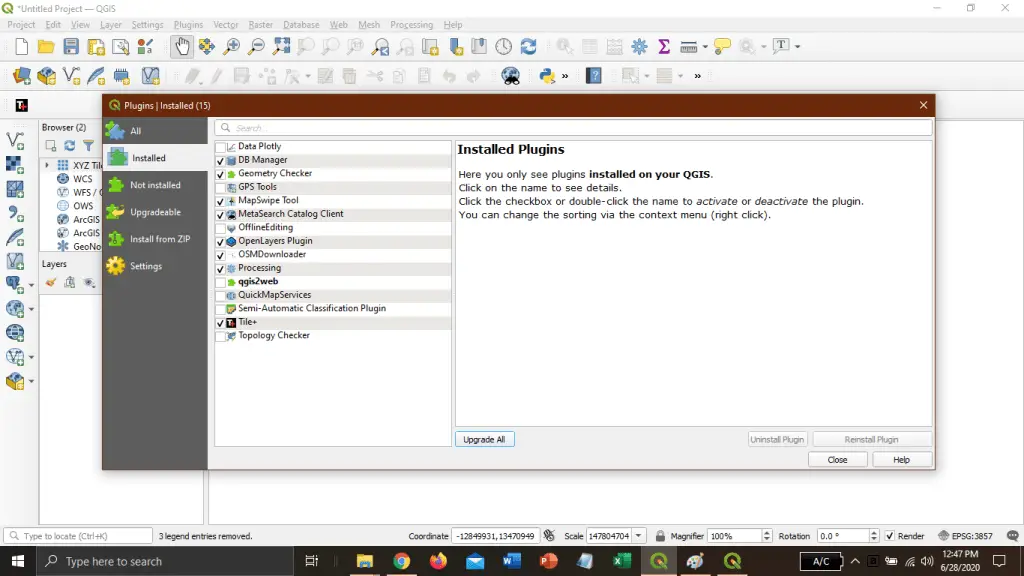This screenshot has width=1024, height=576.
Task: Create a new project from the toolbar
Action: point(22,46)
